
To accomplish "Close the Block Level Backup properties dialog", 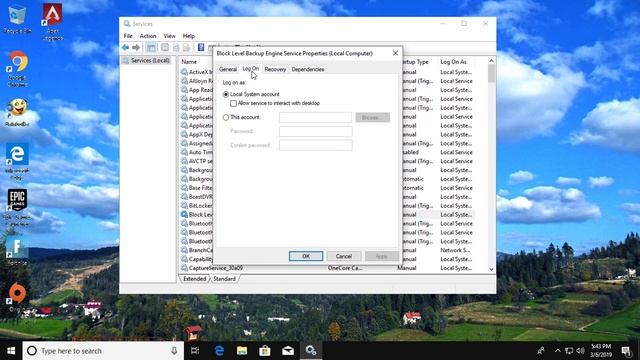I will [x=395, y=53].
